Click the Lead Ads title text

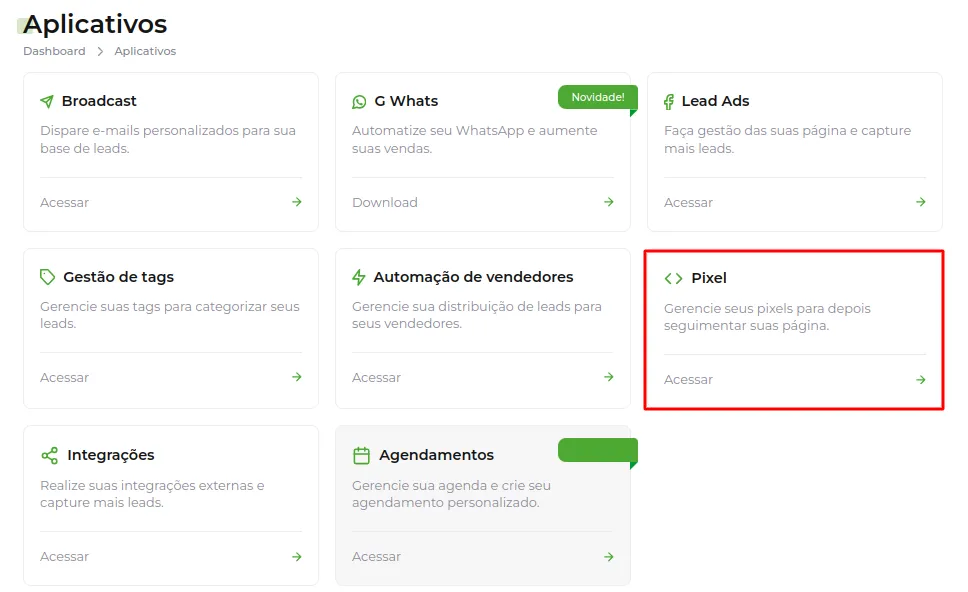[715, 101]
